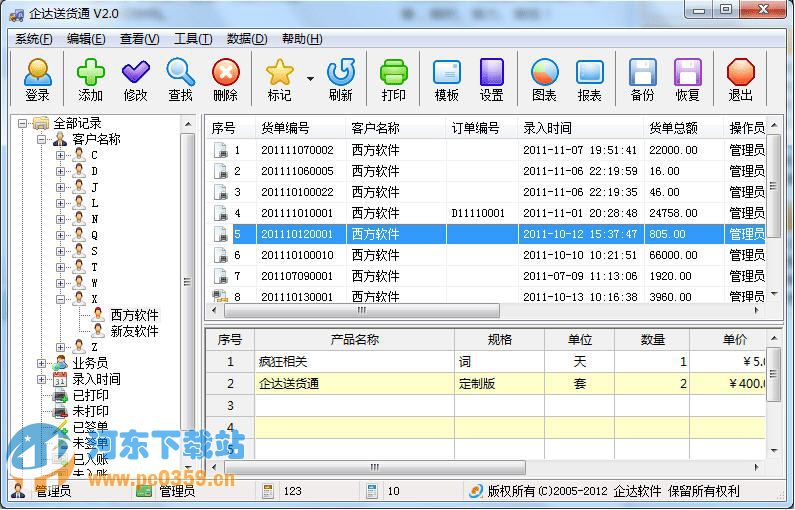Select order row 201111070002
795x510 pixels.
[486, 150]
